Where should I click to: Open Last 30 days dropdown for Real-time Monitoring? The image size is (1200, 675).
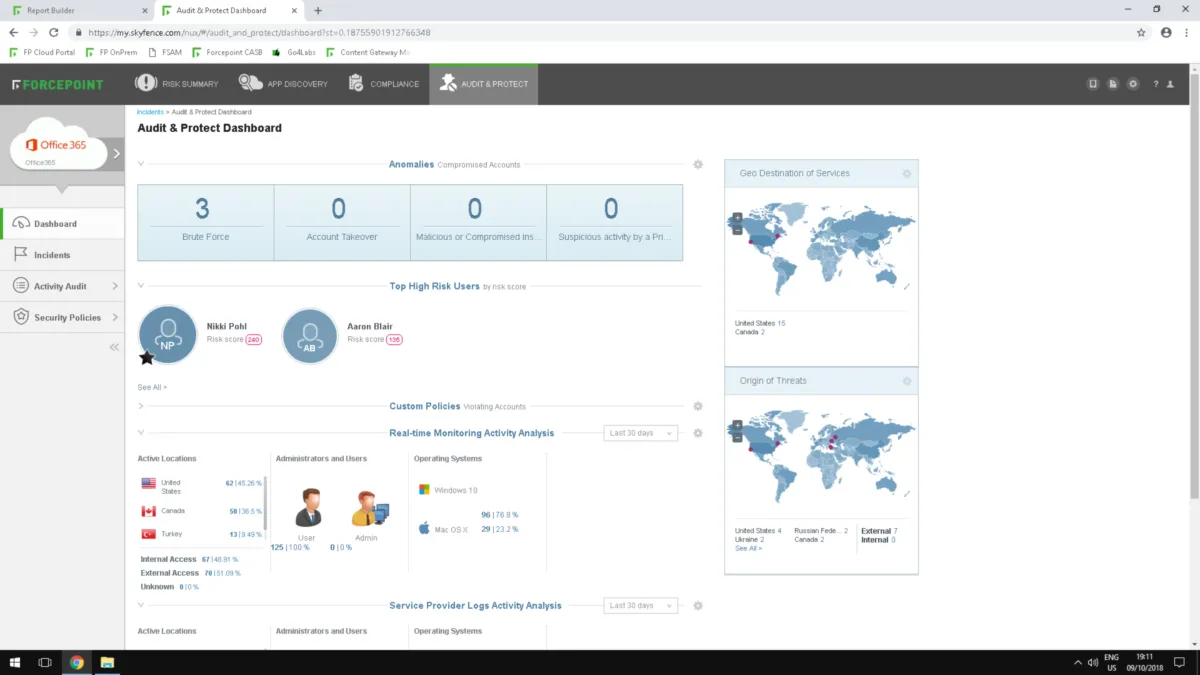coord(640,433)
